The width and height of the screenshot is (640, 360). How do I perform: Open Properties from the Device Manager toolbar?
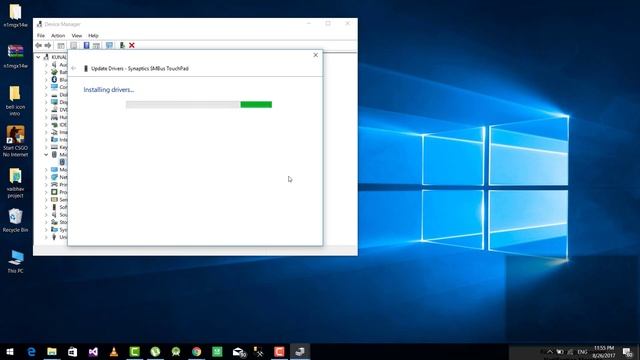coord(73,45)
